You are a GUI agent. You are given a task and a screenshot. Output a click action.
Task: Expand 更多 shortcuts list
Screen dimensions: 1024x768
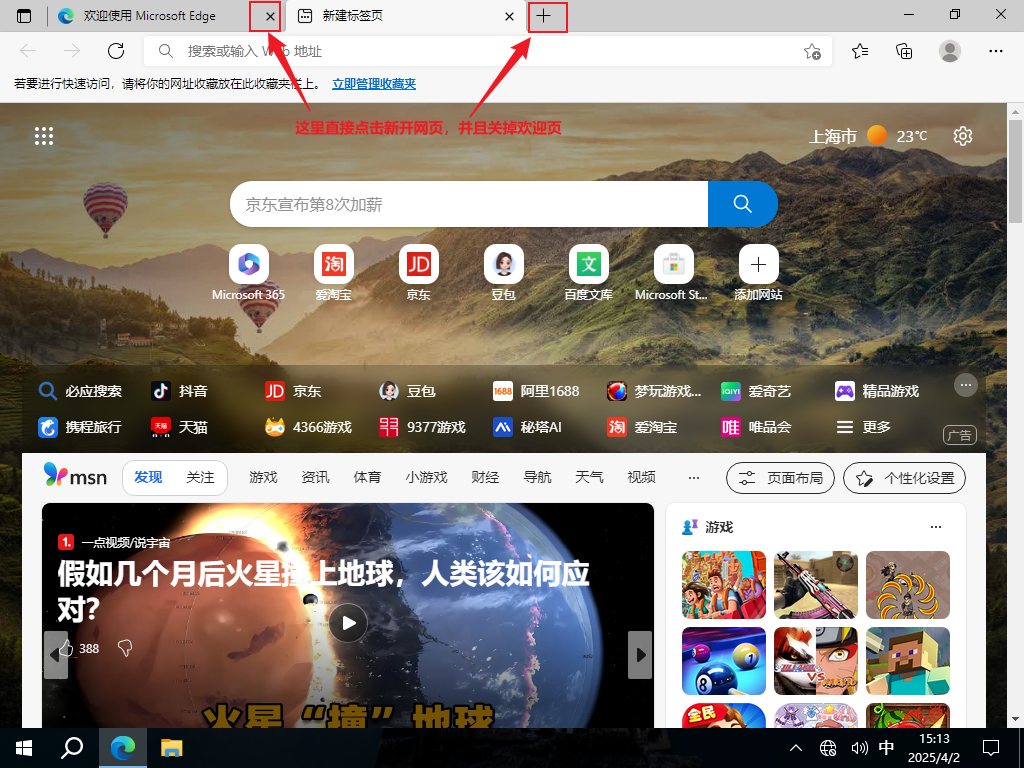click(x=863, y=427)
